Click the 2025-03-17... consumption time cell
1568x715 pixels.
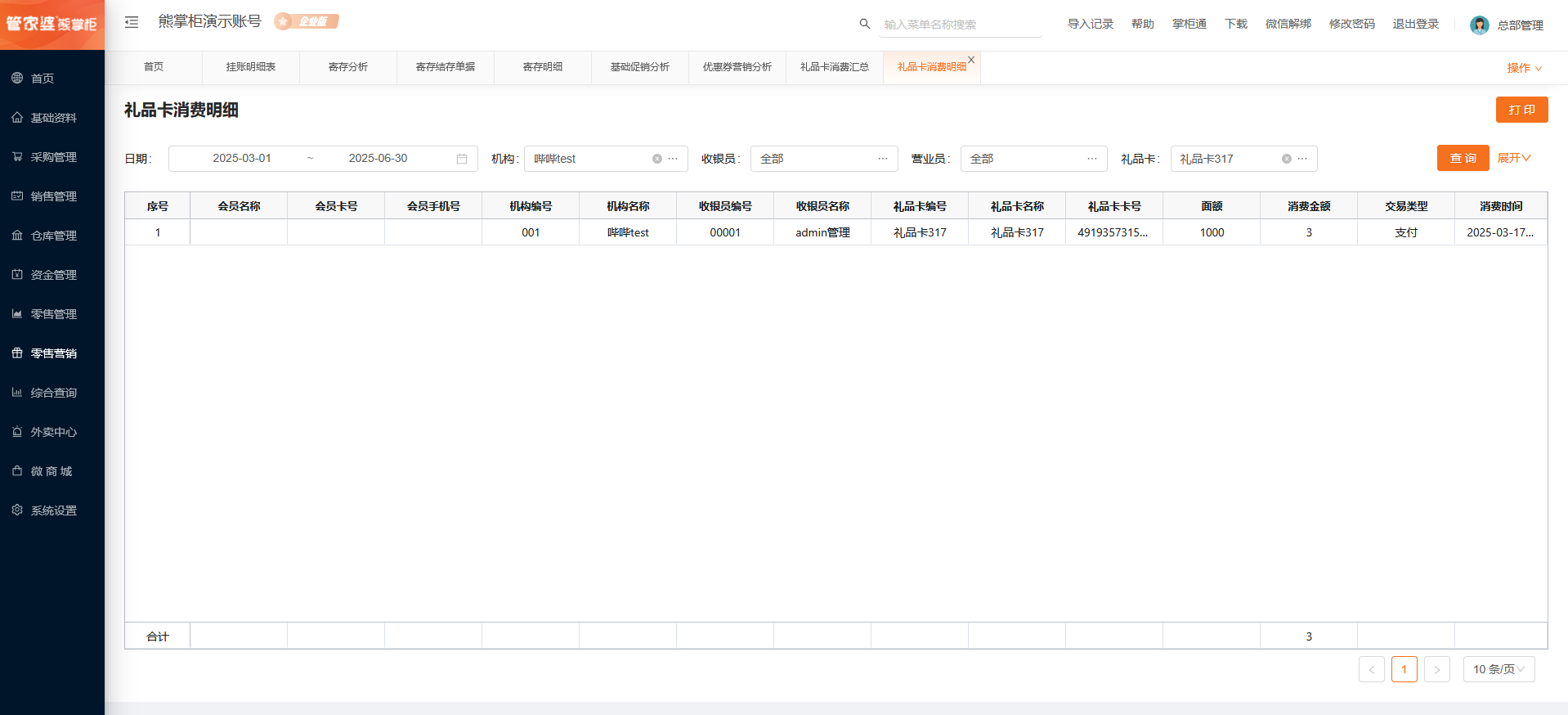(1501, 232)
